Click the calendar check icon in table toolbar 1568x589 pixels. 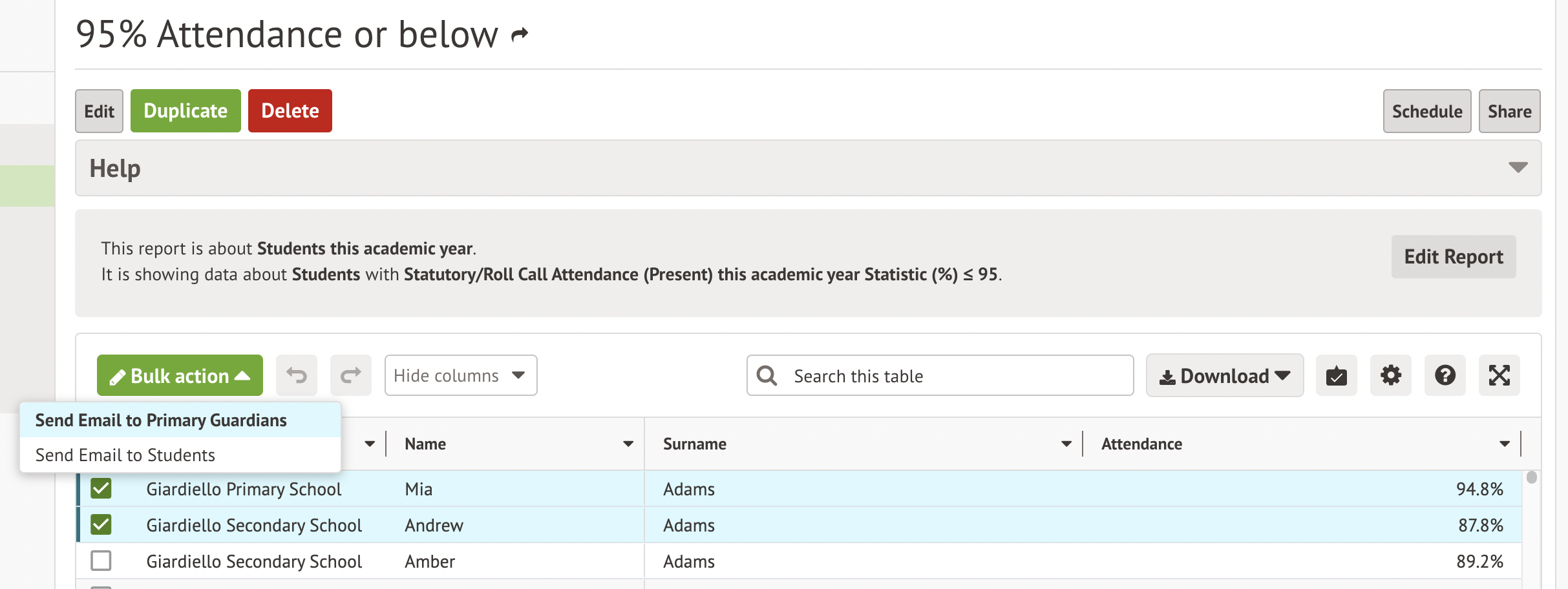pyautogui.click(x=1336, y=375)
